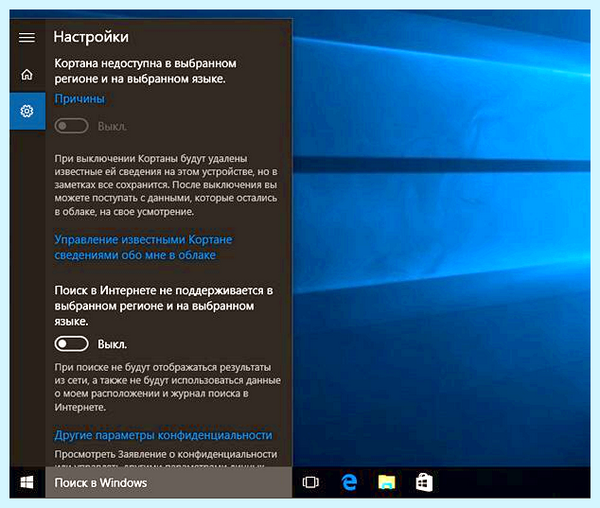Screen dimensions: 600x508
Task: Toggle the disabled Cortana switch under Причины
Action: (x=72, y=126)
